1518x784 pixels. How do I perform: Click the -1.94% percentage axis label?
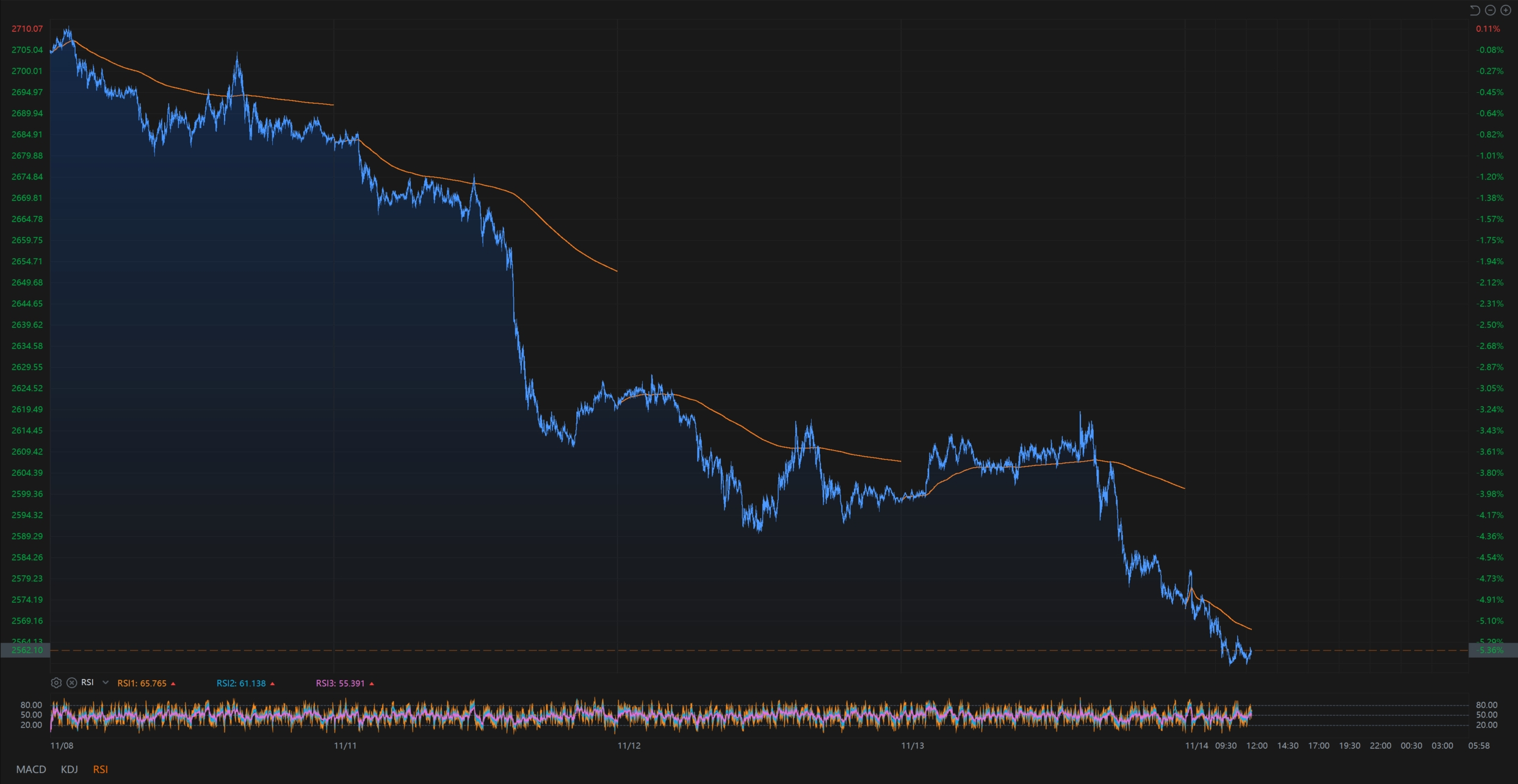click(1491, 261)
